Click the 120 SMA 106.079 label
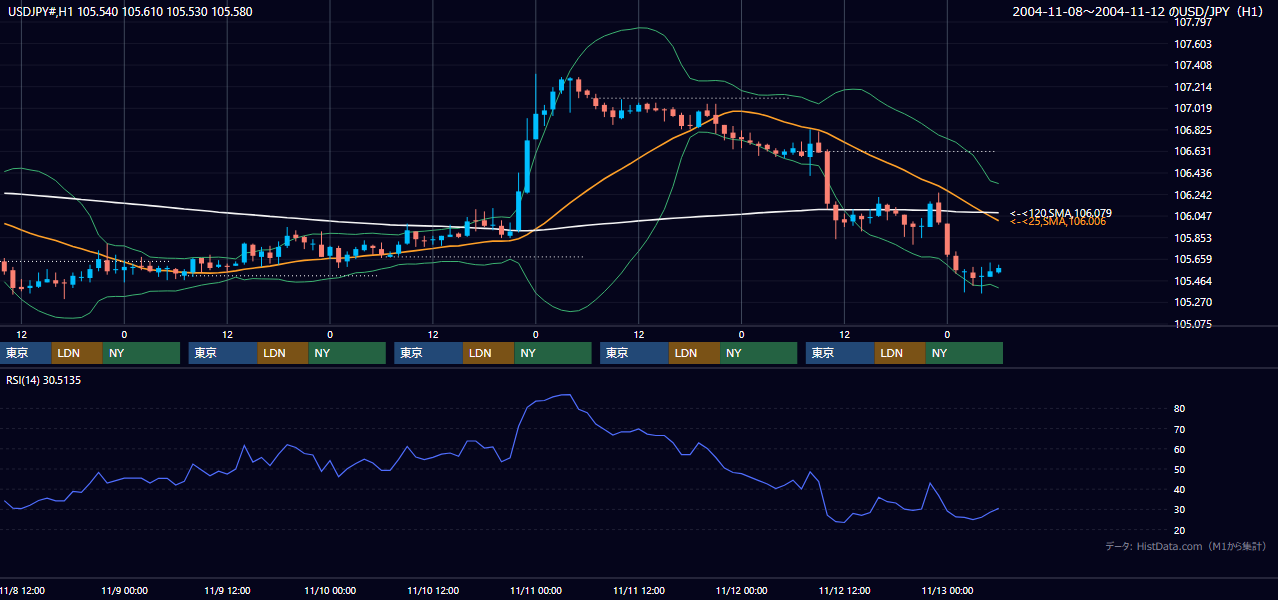1278x600 pixels. tap(1060, 213)
